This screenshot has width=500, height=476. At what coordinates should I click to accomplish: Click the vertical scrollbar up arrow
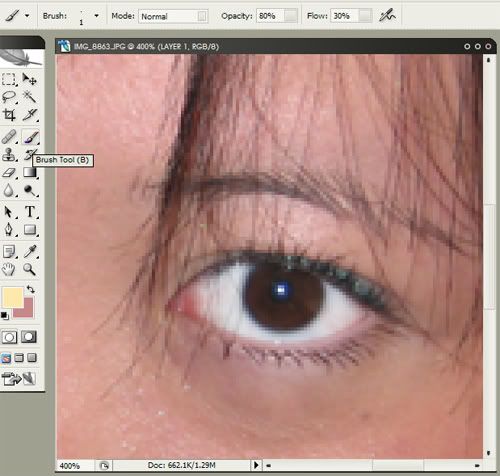[489, 60]
